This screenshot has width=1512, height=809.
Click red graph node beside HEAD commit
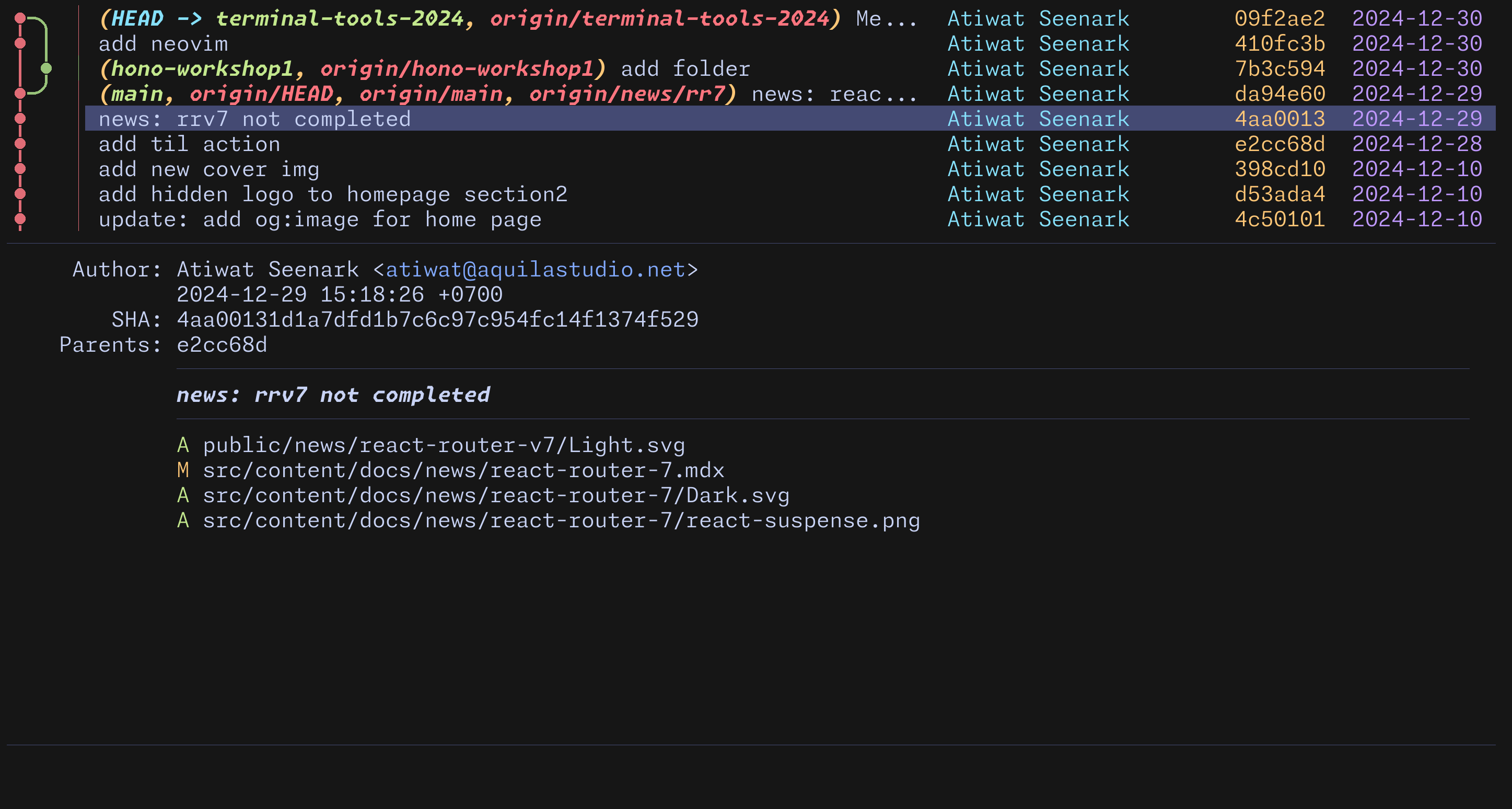tap(20, 18)
